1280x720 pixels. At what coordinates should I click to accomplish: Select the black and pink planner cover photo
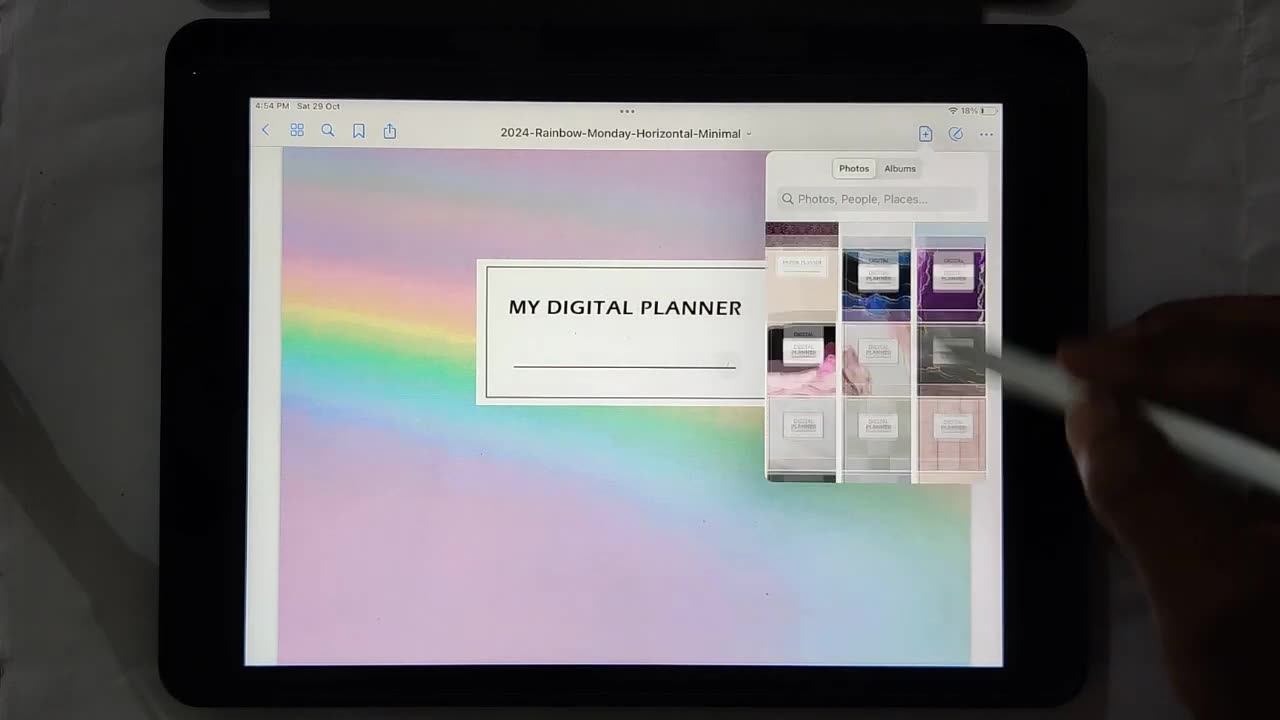tap(801, 359)
